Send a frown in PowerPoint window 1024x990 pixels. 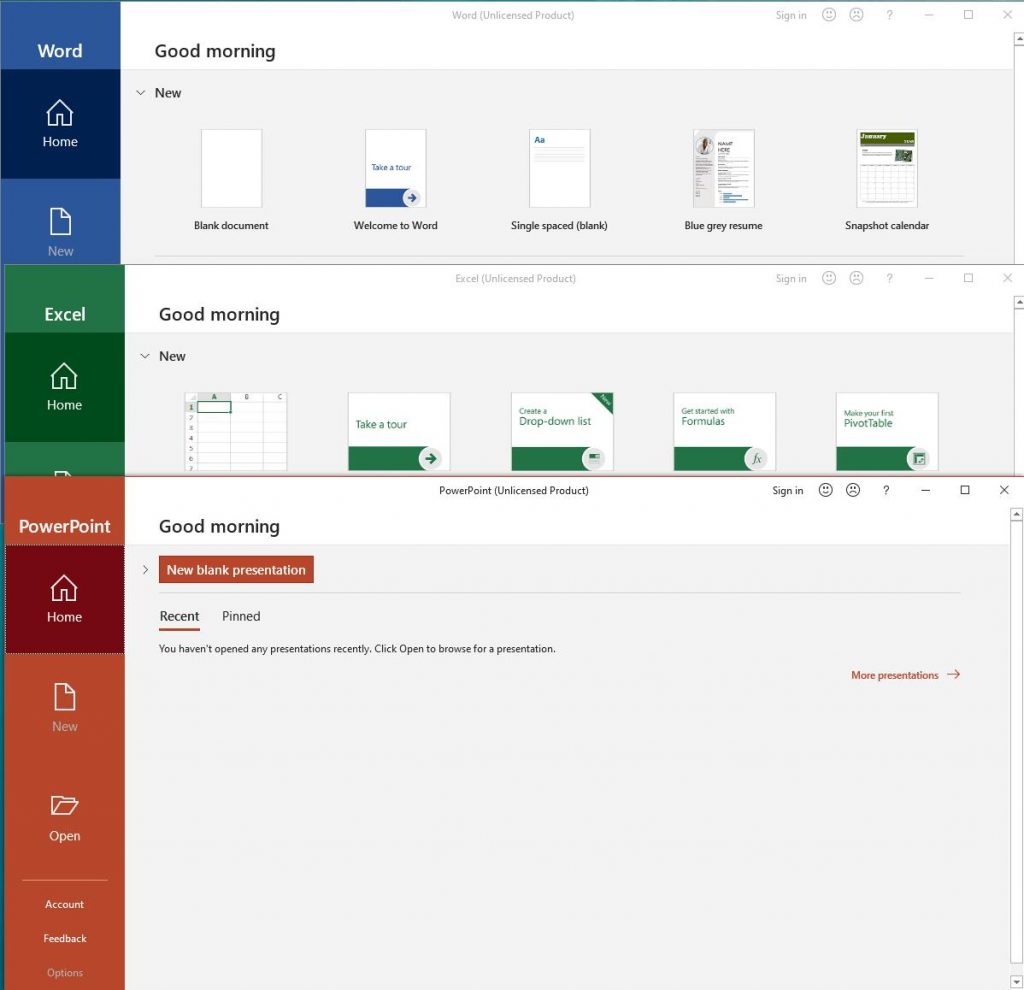point(853,490)
